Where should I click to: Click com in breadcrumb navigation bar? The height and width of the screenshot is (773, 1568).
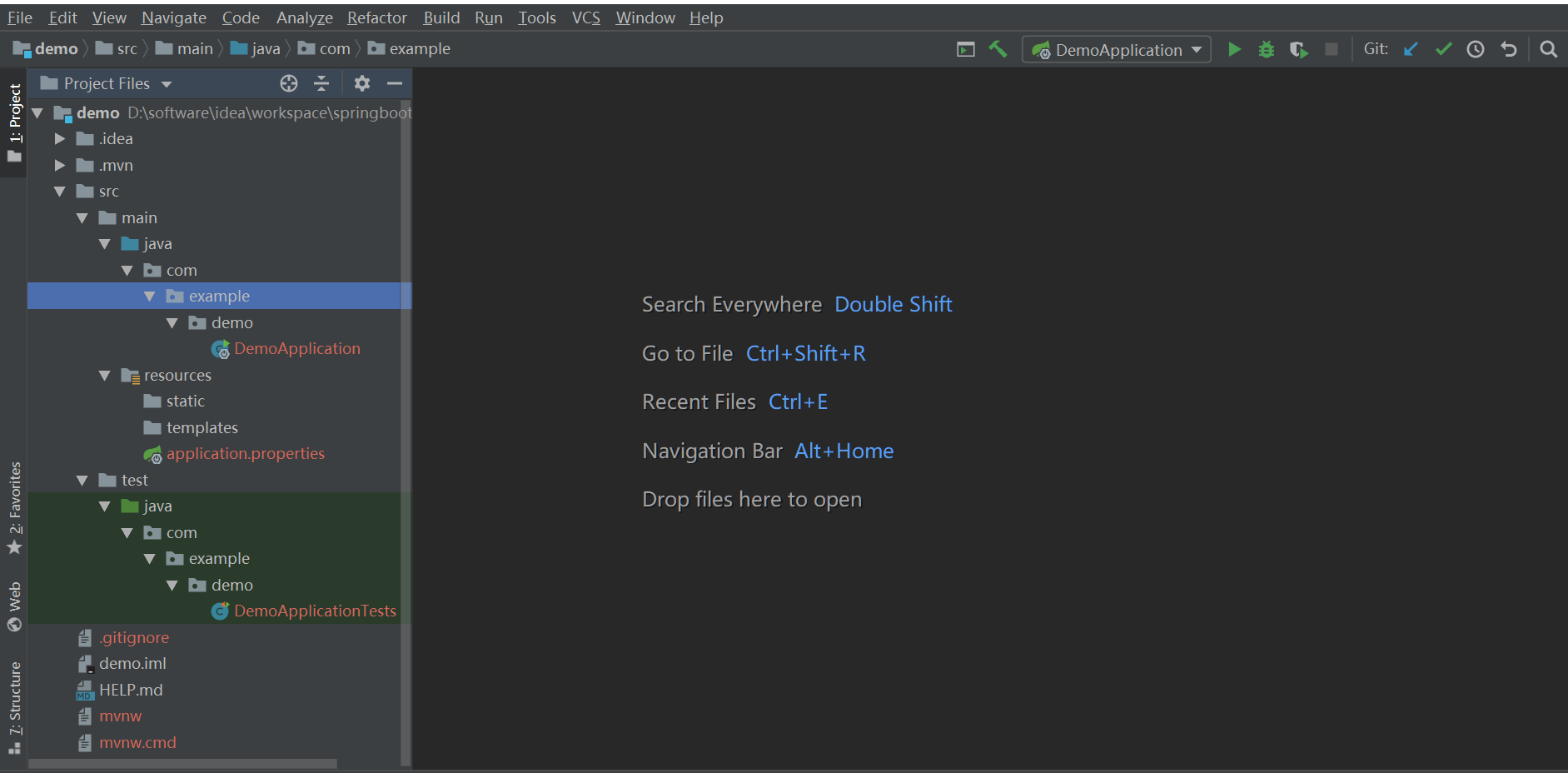tap(324, 49)
